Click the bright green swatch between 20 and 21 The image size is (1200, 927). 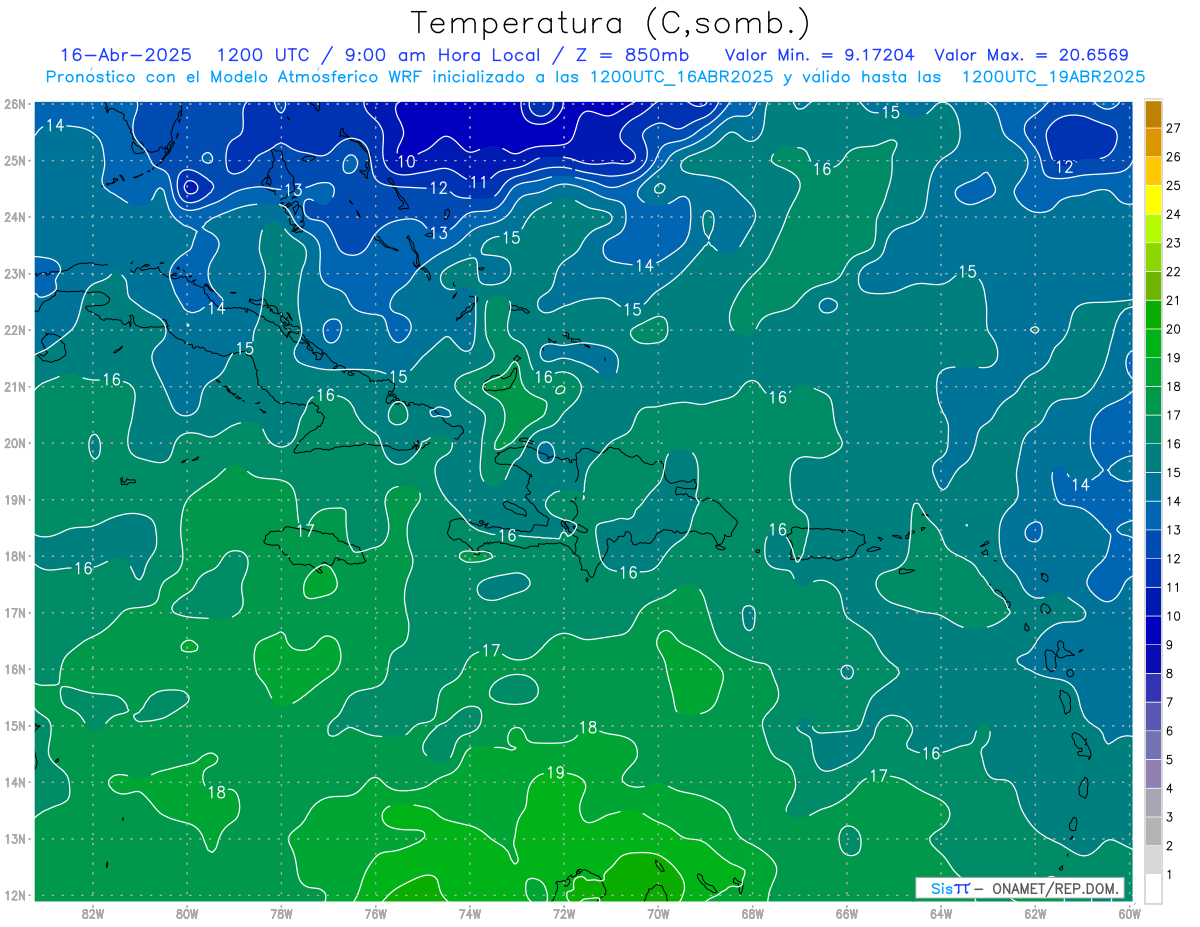point(1153,315)
